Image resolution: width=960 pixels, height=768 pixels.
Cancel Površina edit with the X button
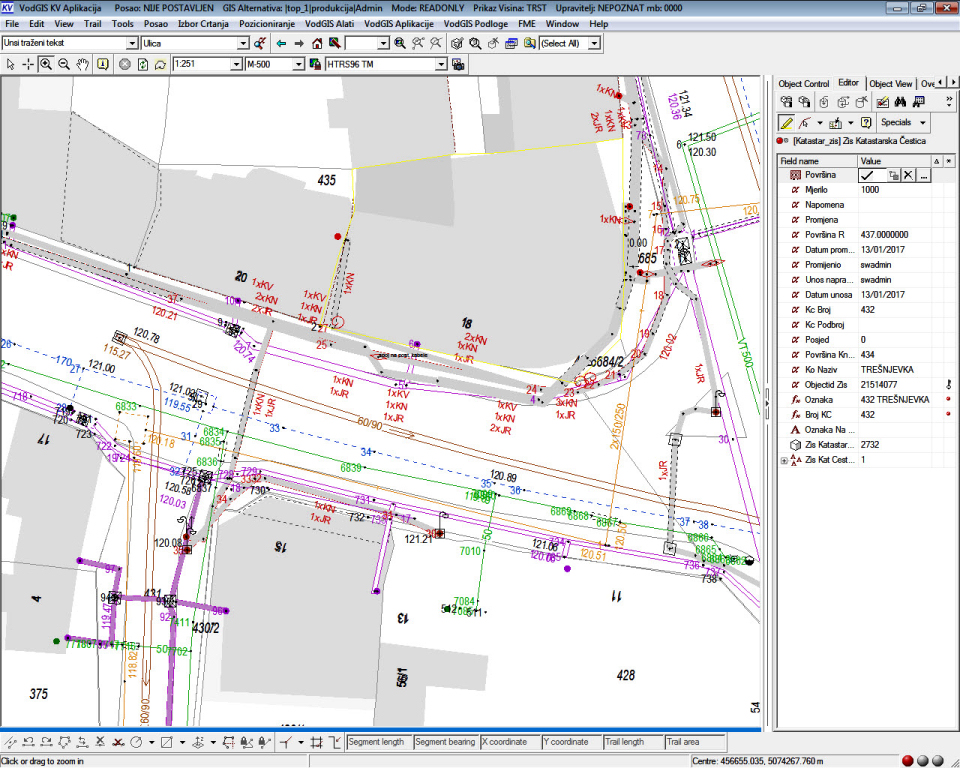tap(908, 175)
